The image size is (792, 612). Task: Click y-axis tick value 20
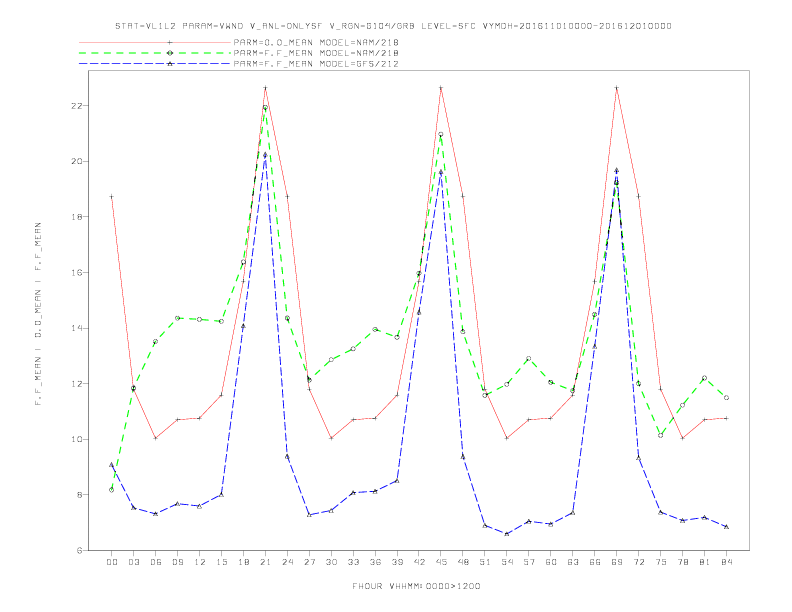click(x=76, y=162)
